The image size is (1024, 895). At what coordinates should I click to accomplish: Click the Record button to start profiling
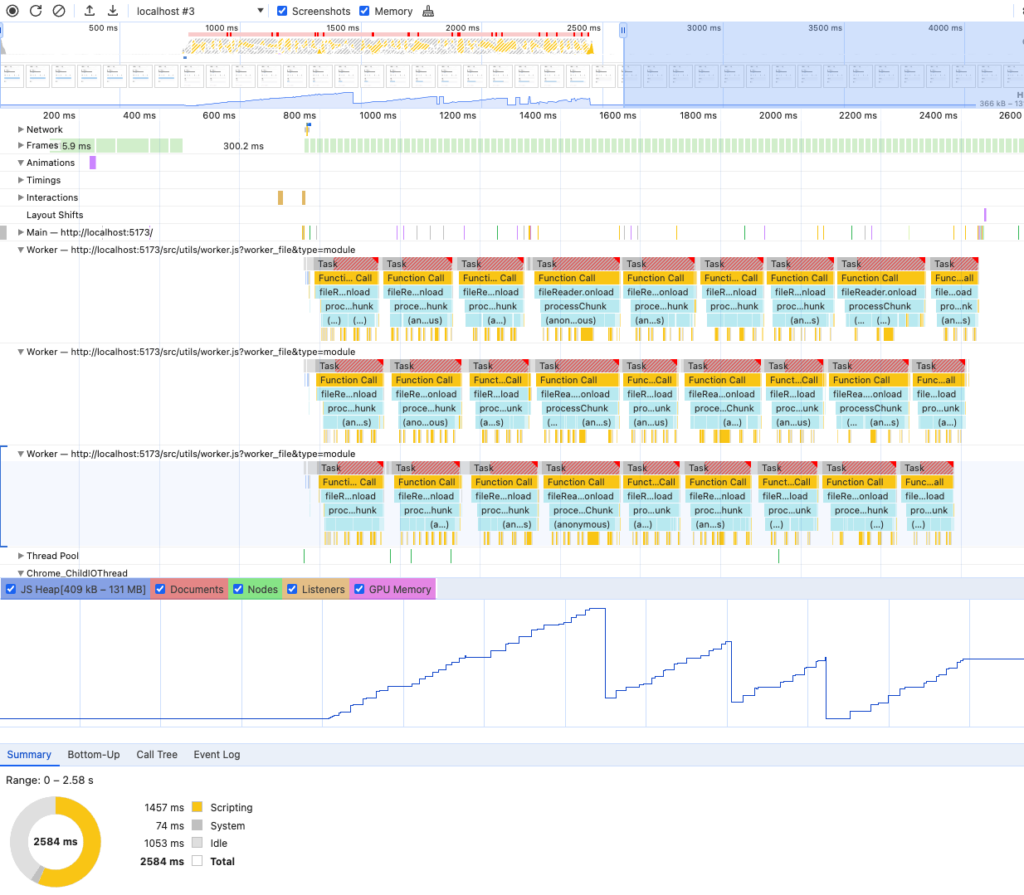(12, 11)
